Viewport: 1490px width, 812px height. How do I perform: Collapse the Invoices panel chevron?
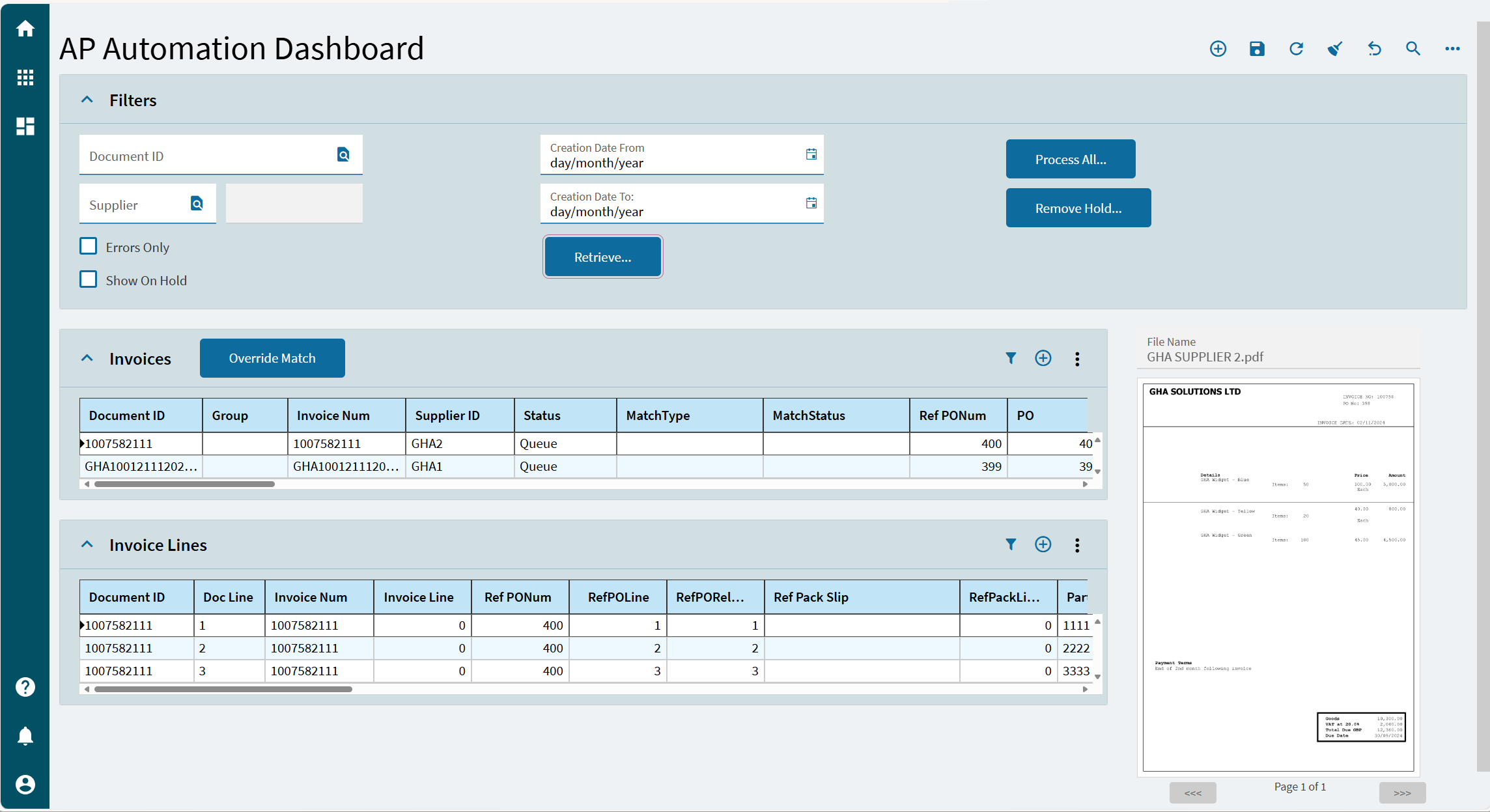[x=87, y=358]
